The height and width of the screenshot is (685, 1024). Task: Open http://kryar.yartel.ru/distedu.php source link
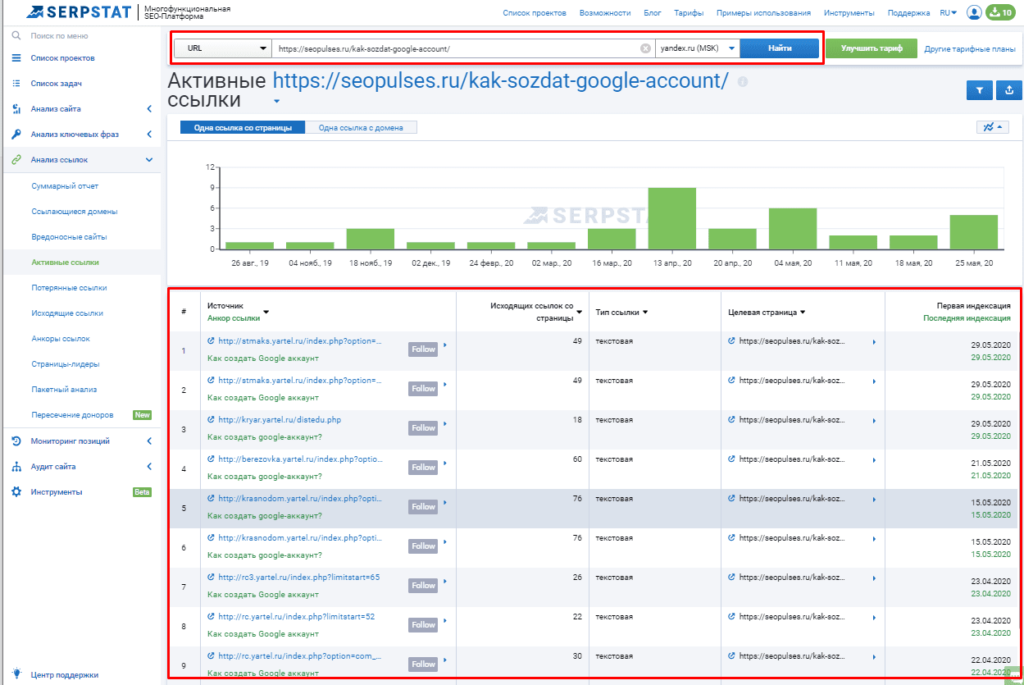[x=280, y=420]
